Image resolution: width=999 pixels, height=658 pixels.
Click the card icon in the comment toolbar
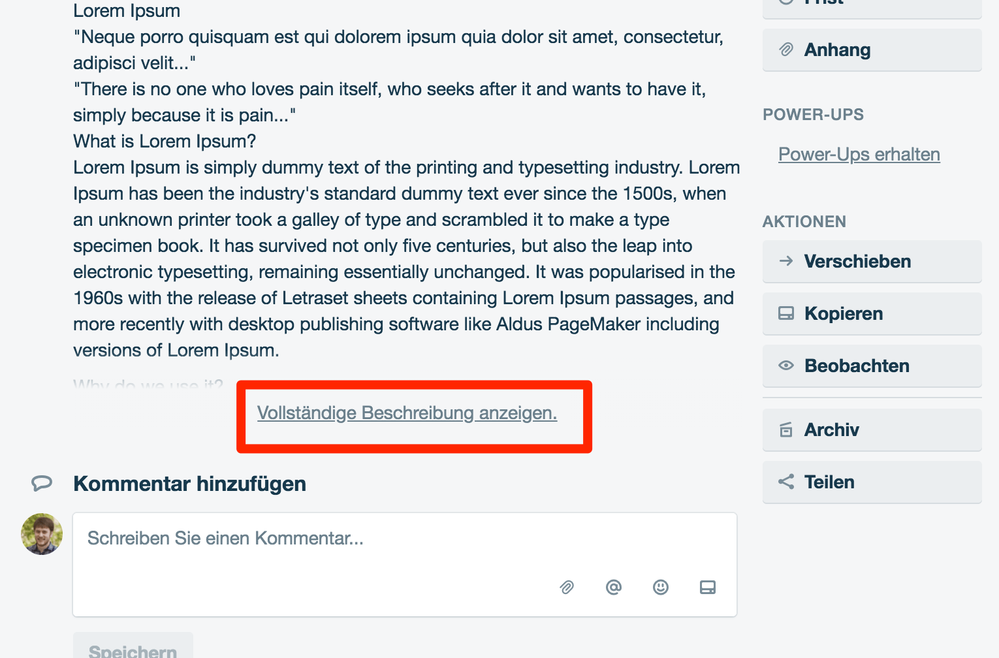coord(708,587)
